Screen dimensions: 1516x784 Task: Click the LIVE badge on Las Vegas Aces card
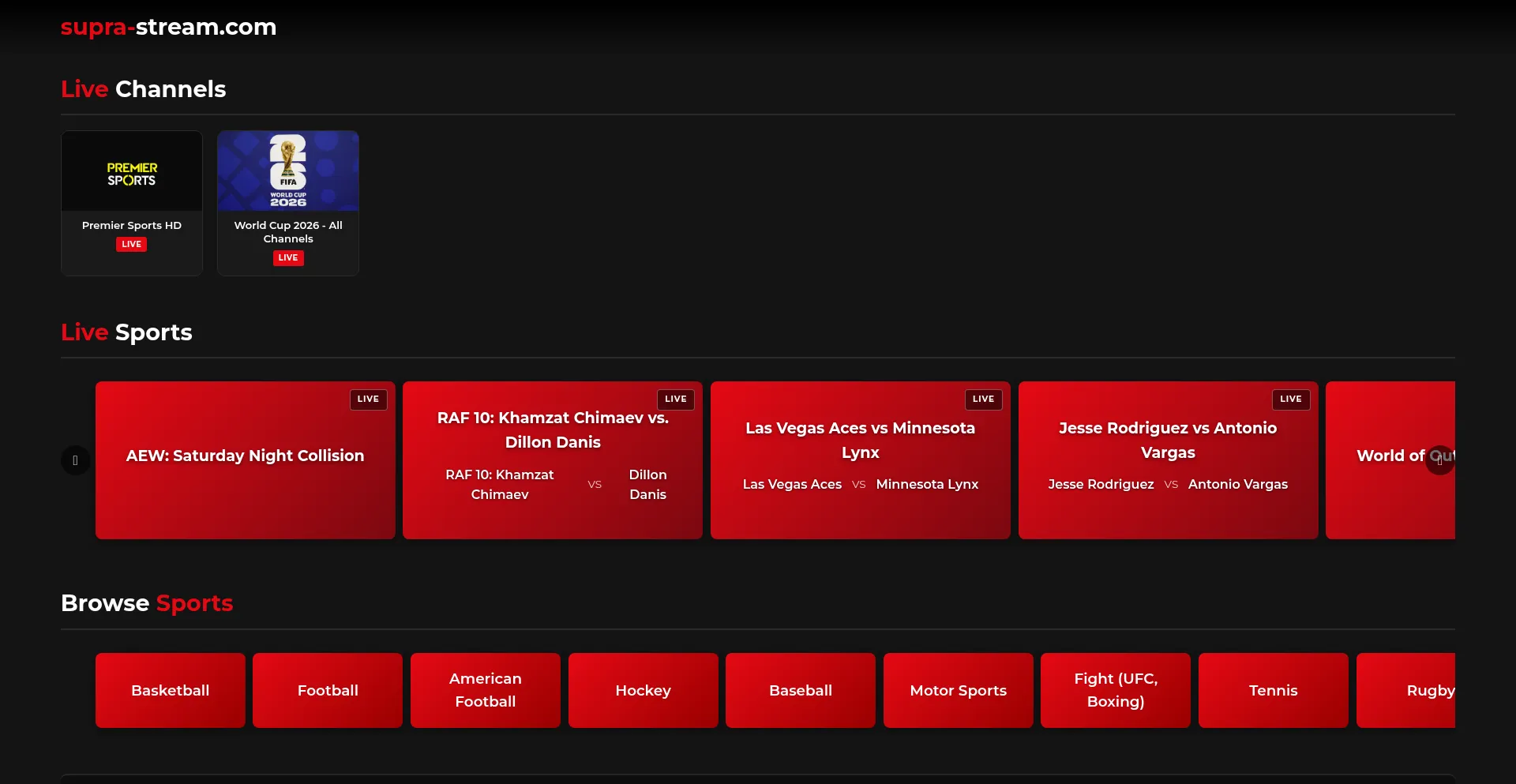click(984, 400)
